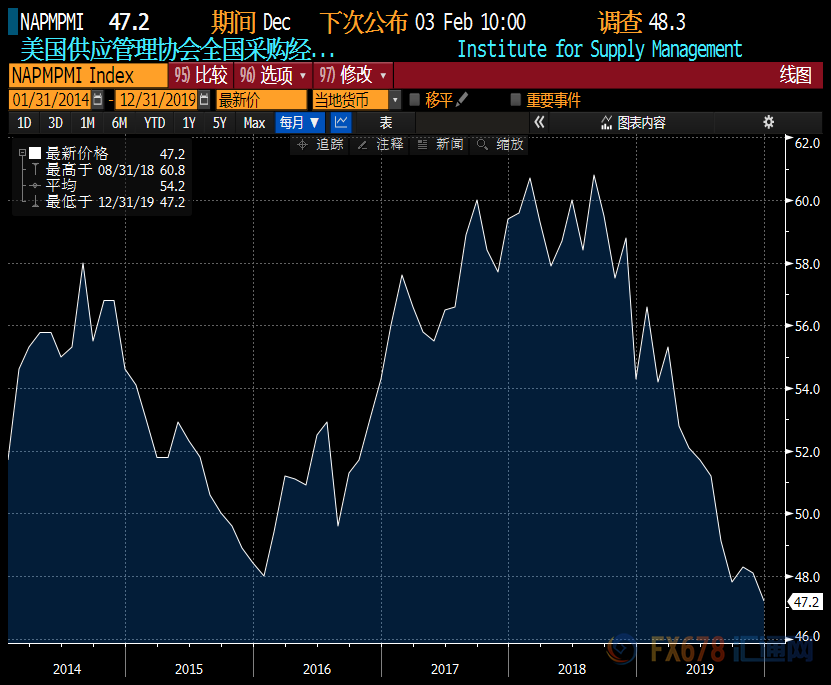Click the NAPMPMI Index security field
Viewport: 831px width, 685px height.
coord(88,75)
